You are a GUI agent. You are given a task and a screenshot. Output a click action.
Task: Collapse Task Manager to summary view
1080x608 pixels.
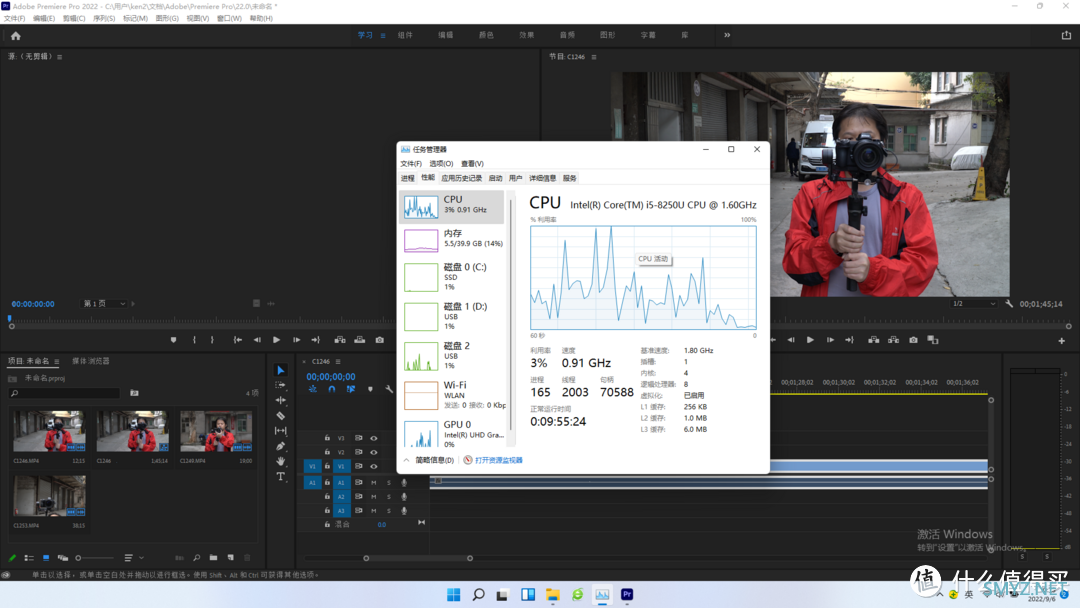(428, 460)
